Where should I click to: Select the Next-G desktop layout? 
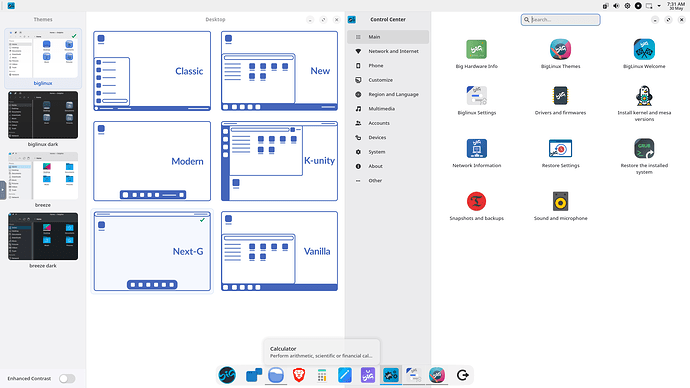point(152,251)
